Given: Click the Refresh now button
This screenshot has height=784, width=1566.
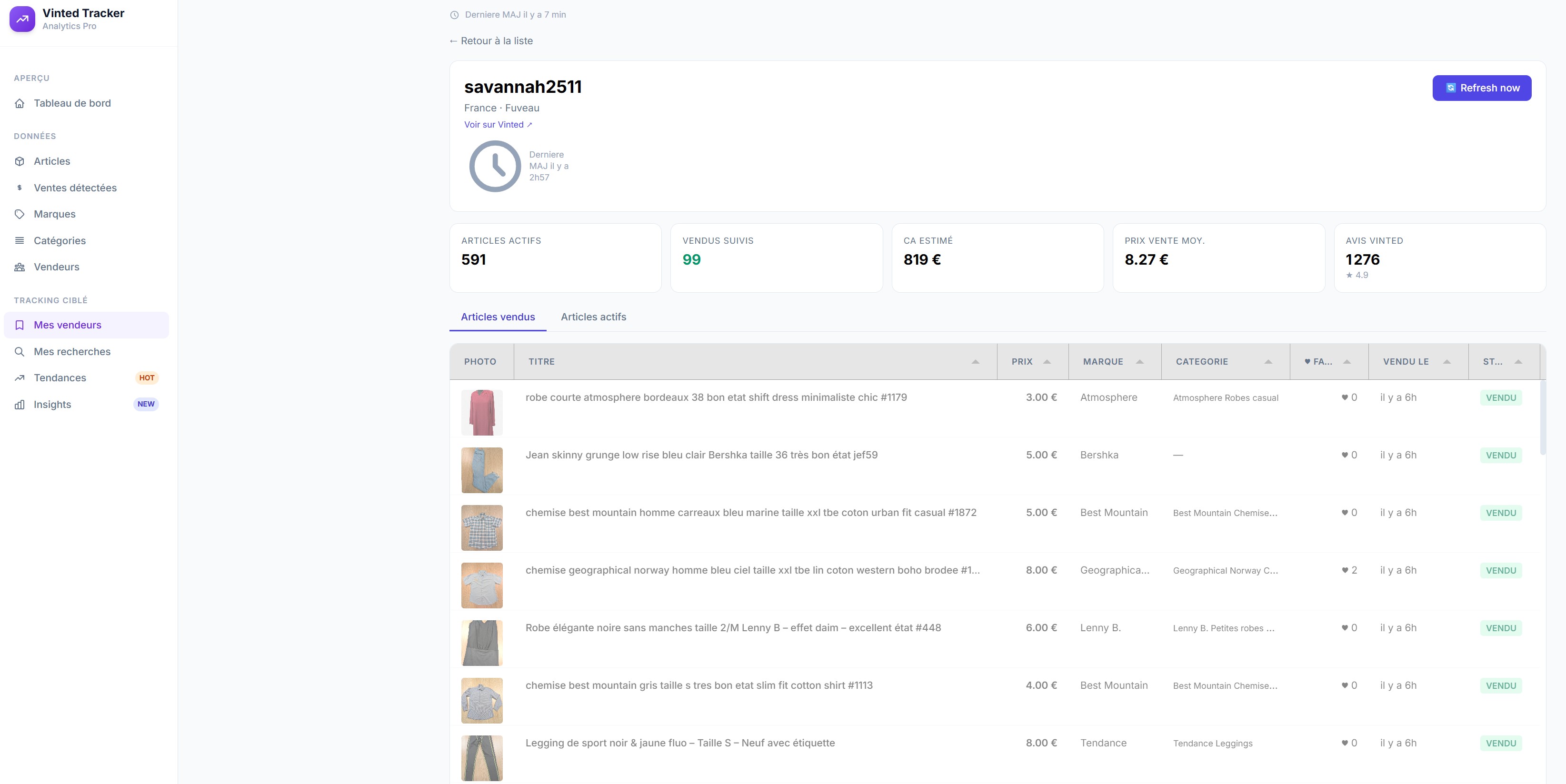Looking at the screenshot, I should [1482, 88].
